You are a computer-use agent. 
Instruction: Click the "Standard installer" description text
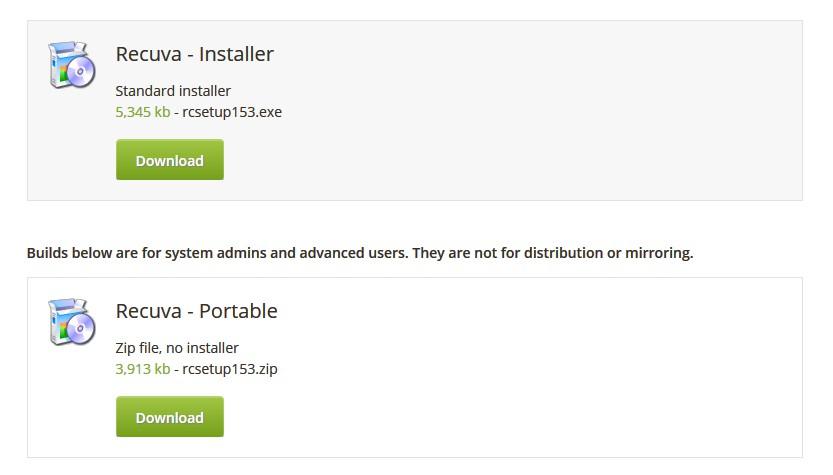tap(173, 91)
